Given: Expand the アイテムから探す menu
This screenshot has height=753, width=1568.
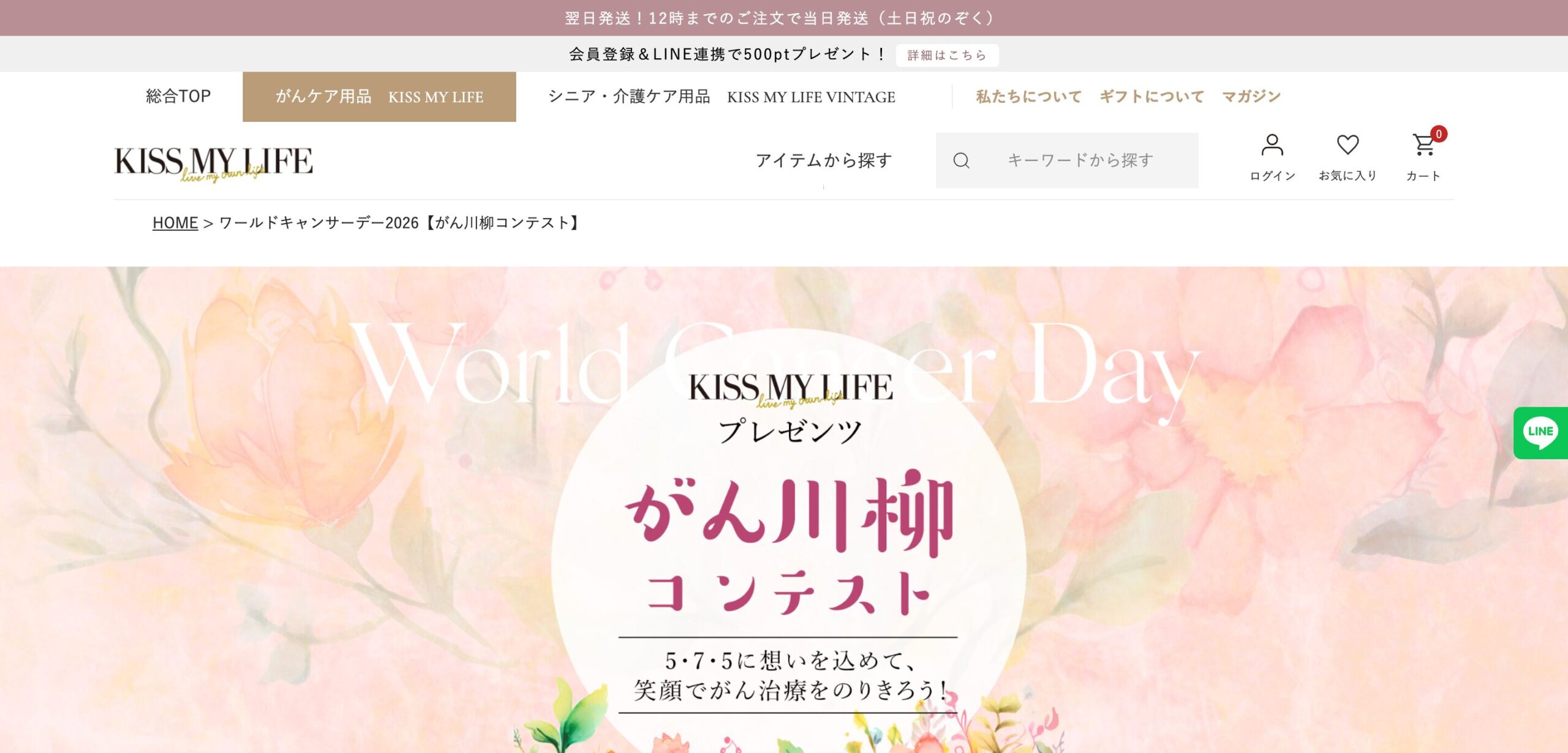Looking at the screenshot, I should [823, 160].
